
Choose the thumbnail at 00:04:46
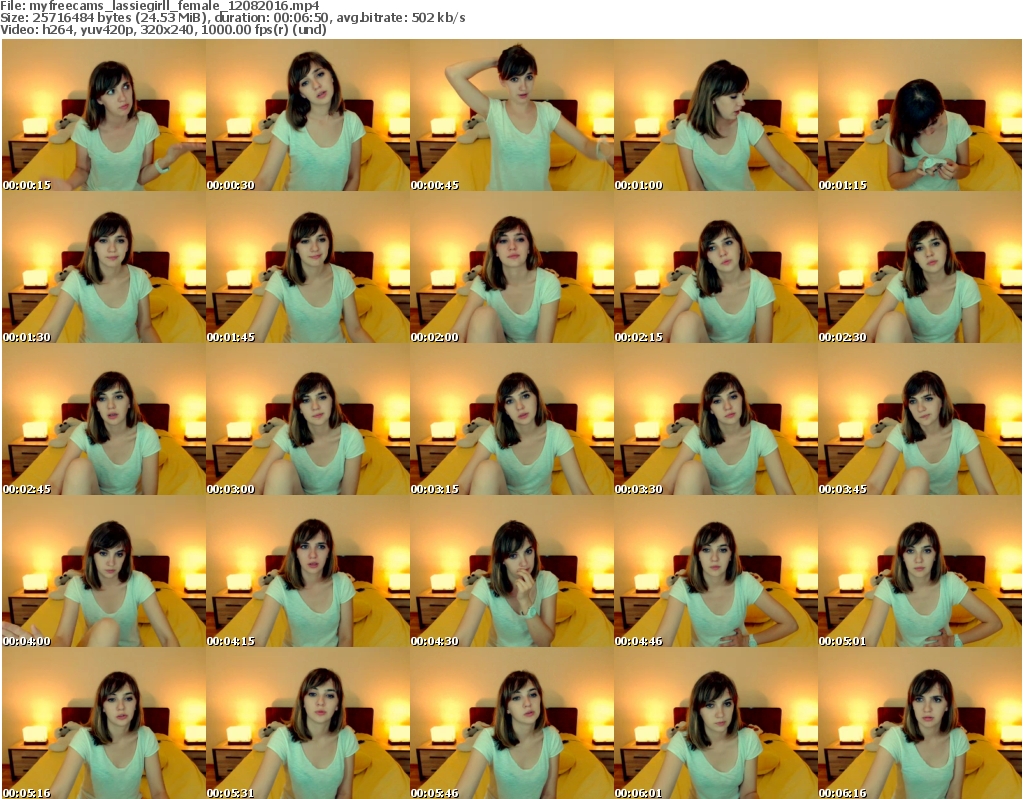[x=716, y=571]
